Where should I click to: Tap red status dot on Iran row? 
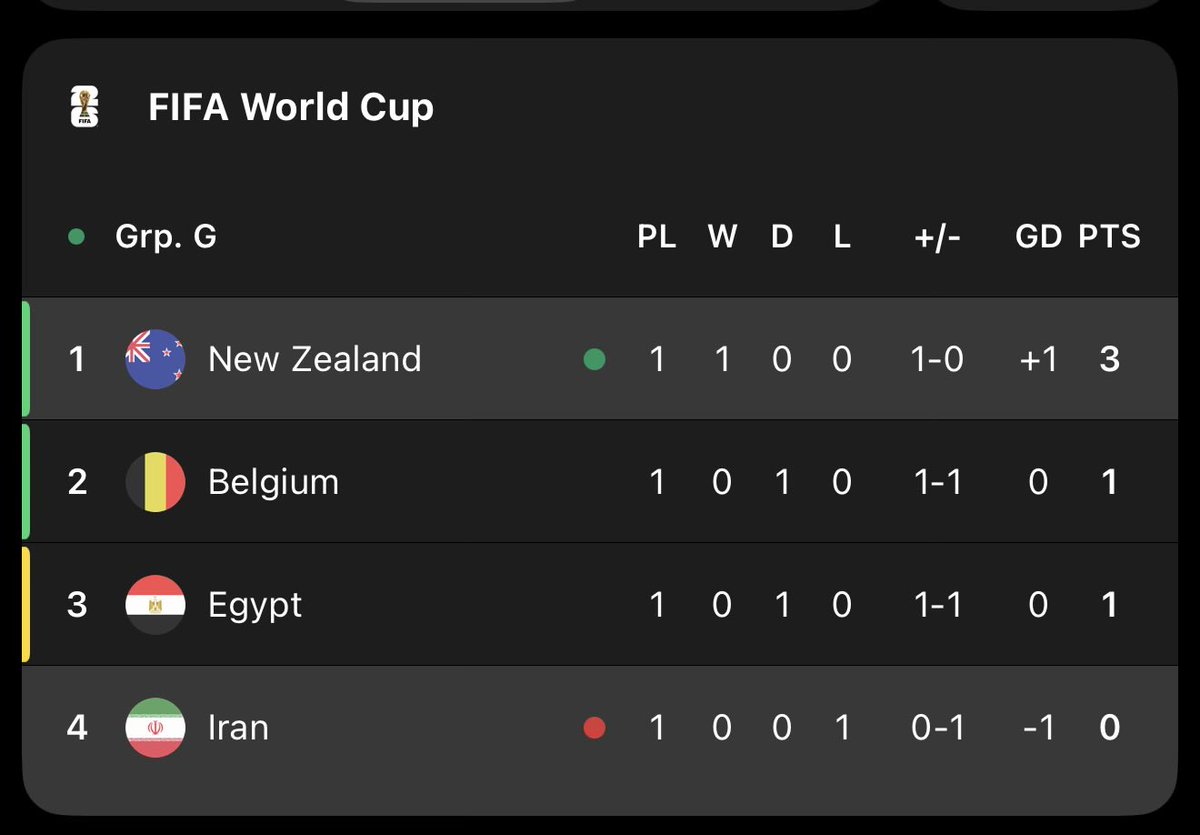594,727
